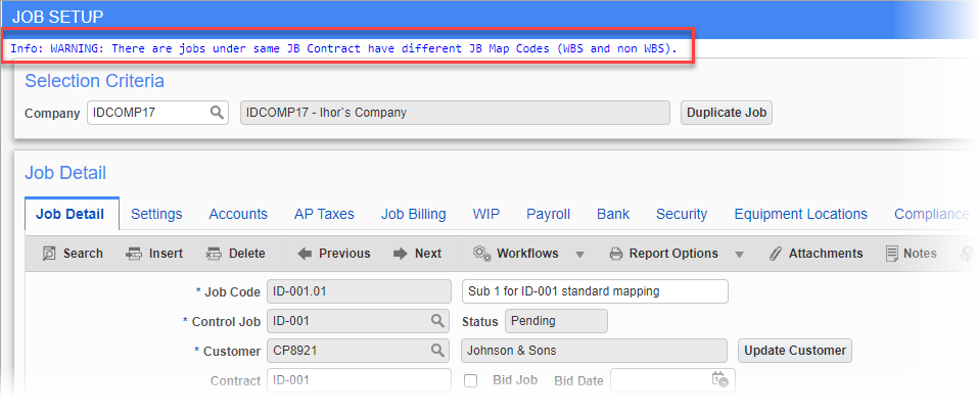Click the Delete record icon
The image size is (980, 399).
pos(214,254)
